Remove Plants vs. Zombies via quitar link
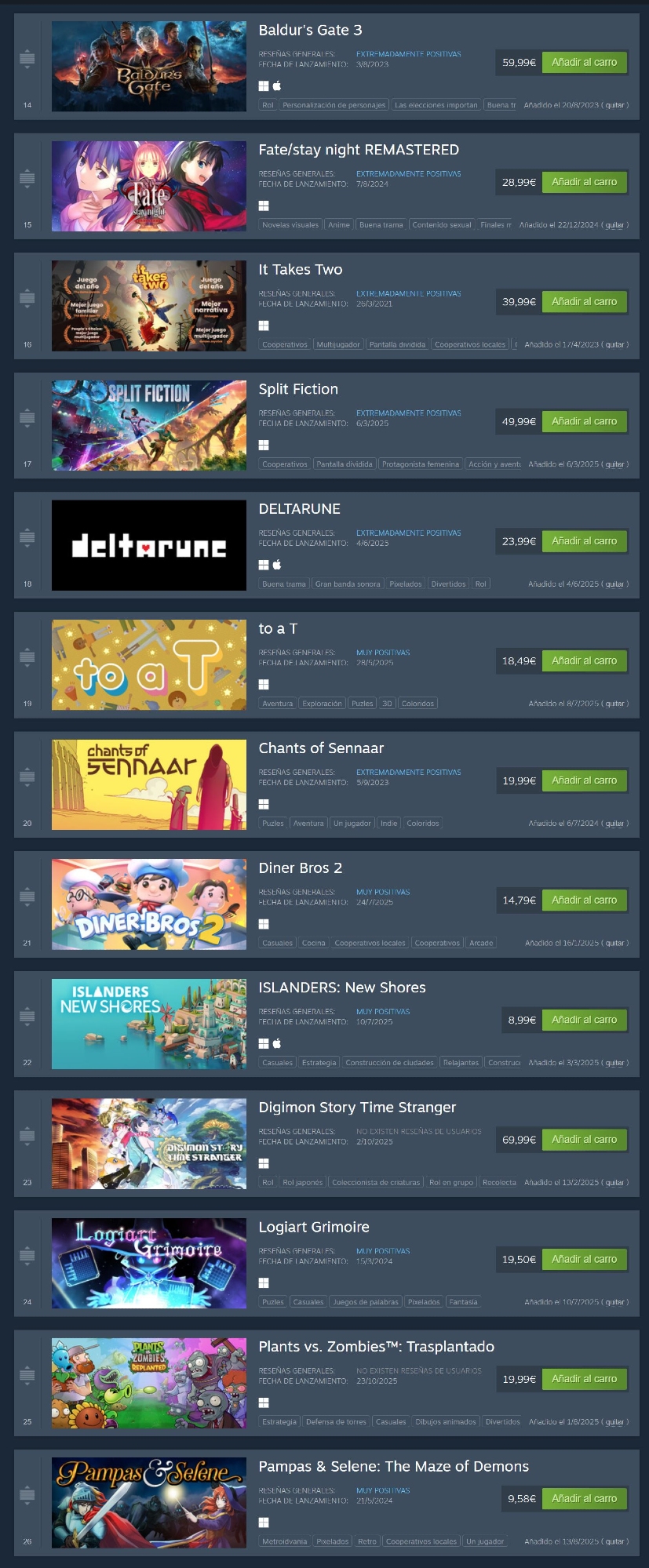The height and width of the screenshot is (1568, 649). (x=614, y=1421)
